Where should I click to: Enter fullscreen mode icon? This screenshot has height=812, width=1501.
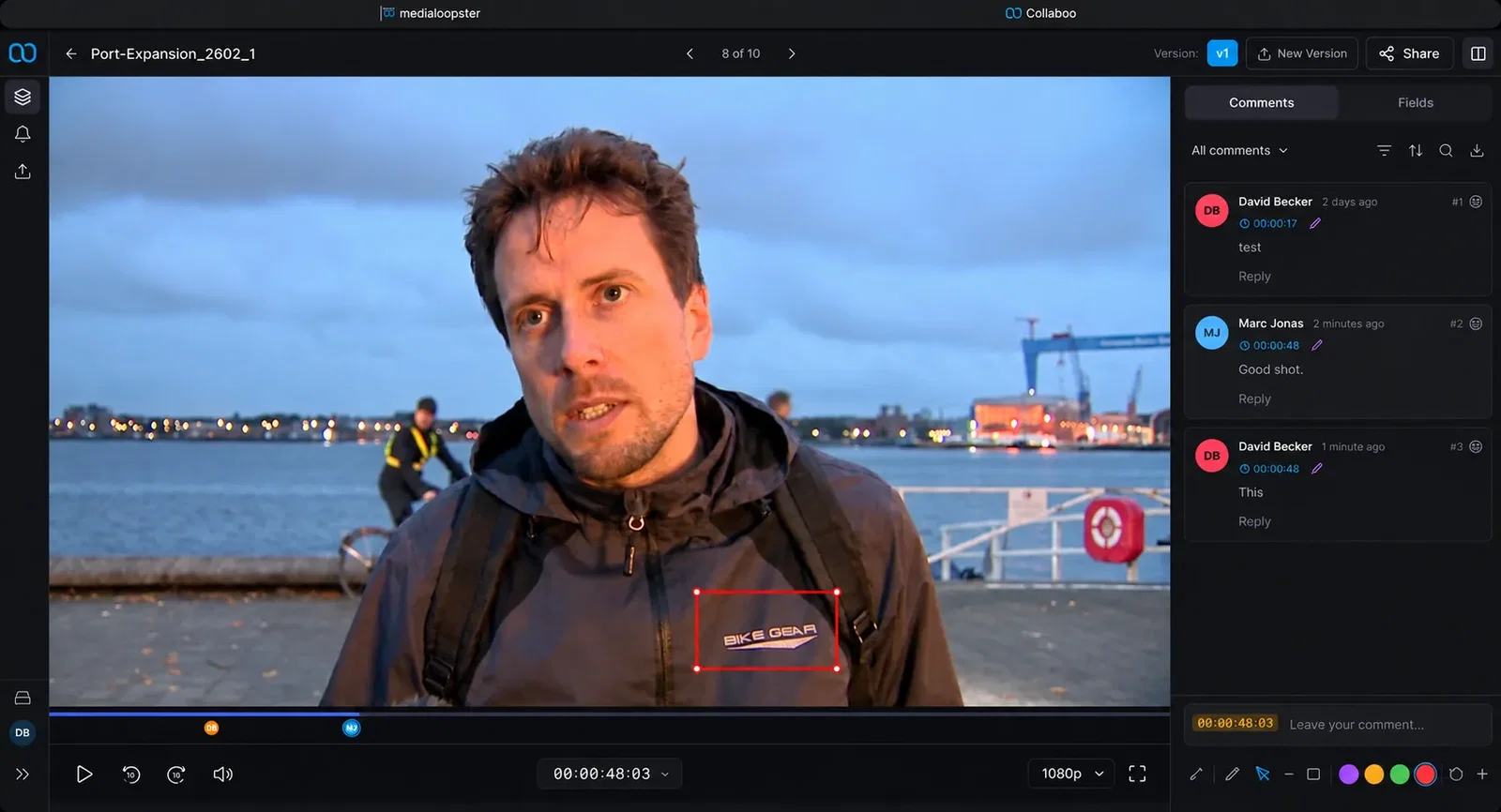[1137, 774]
